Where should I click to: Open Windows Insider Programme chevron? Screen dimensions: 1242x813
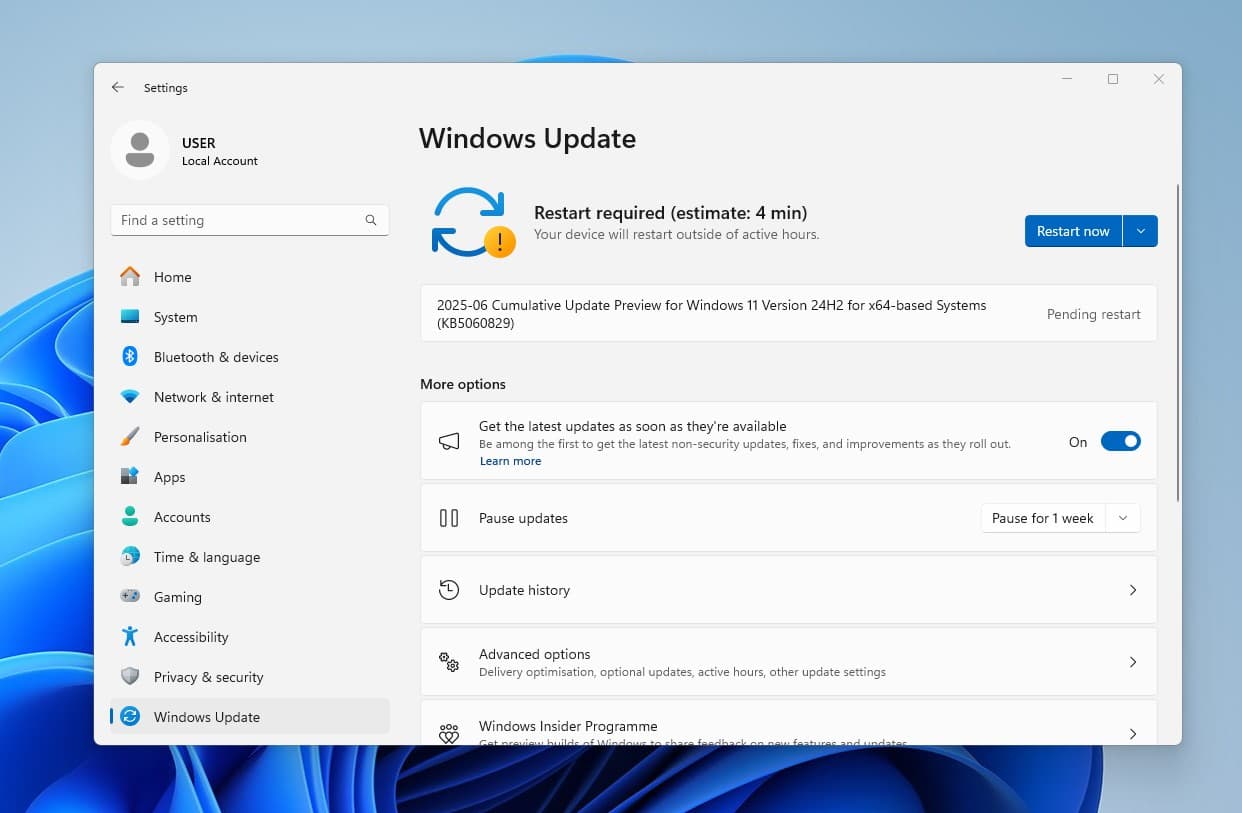point(1133,733)
